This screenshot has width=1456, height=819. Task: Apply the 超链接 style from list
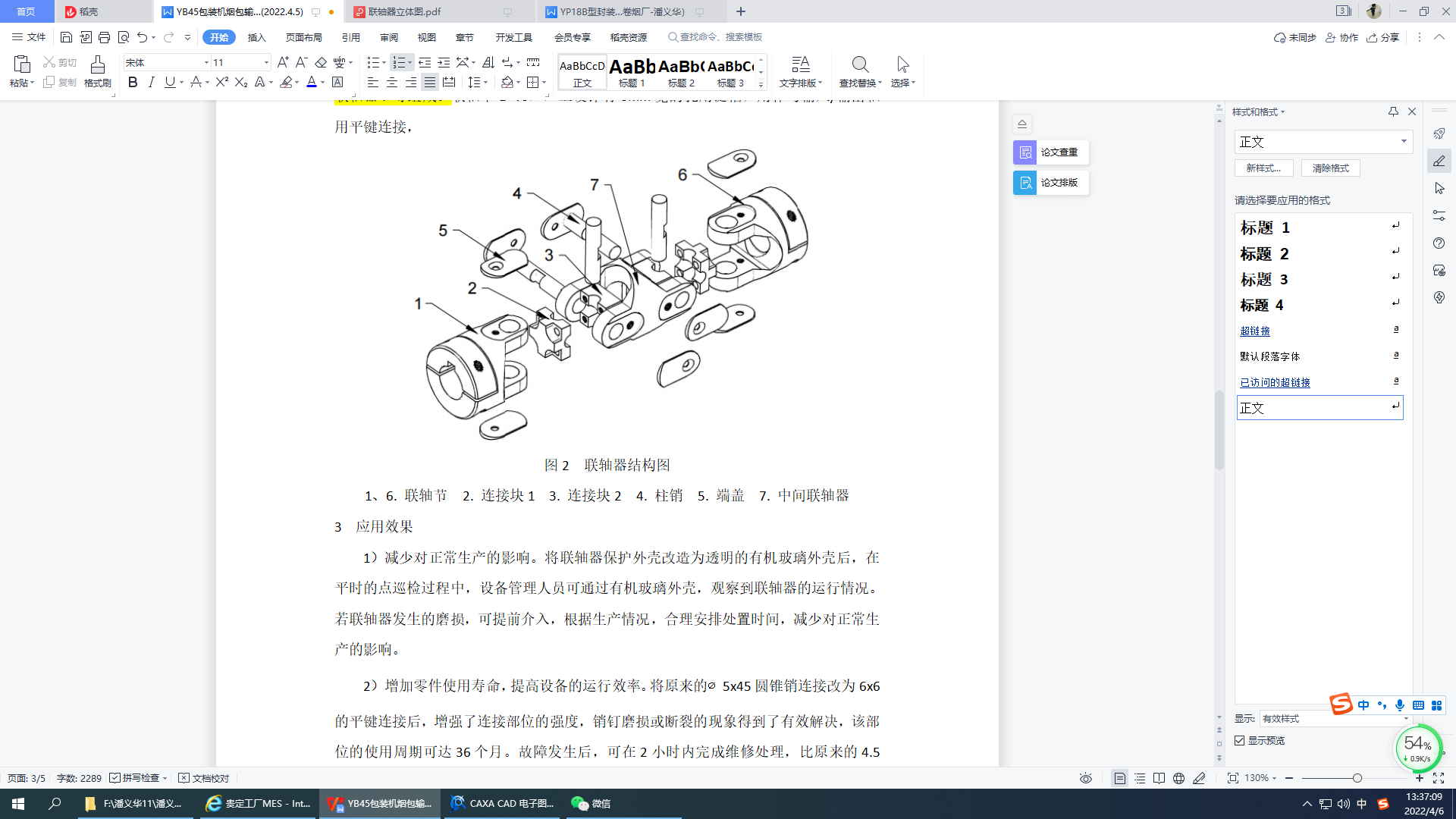(x=1254, y=331)
